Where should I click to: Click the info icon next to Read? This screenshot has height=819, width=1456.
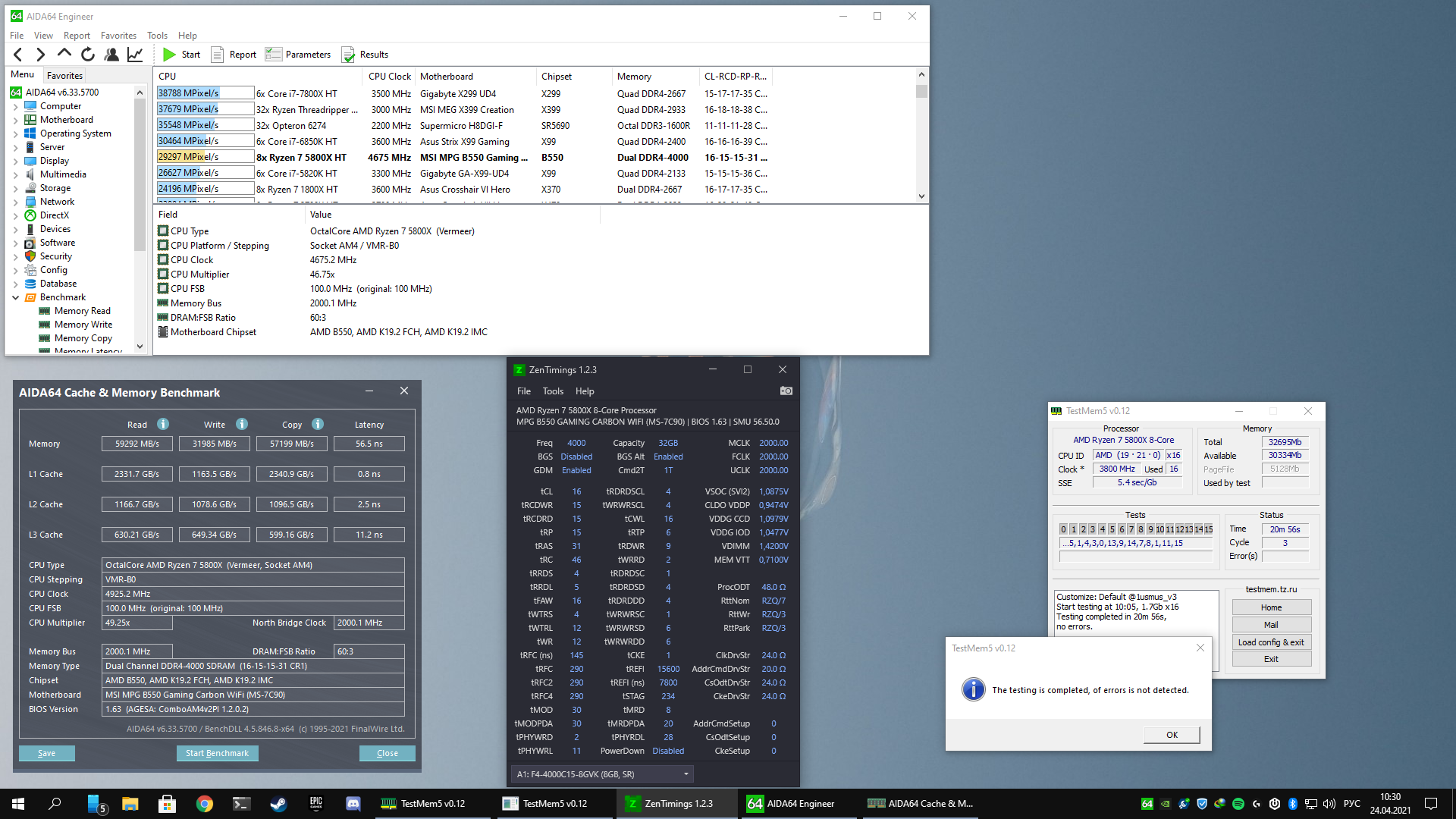pos(163,425)
